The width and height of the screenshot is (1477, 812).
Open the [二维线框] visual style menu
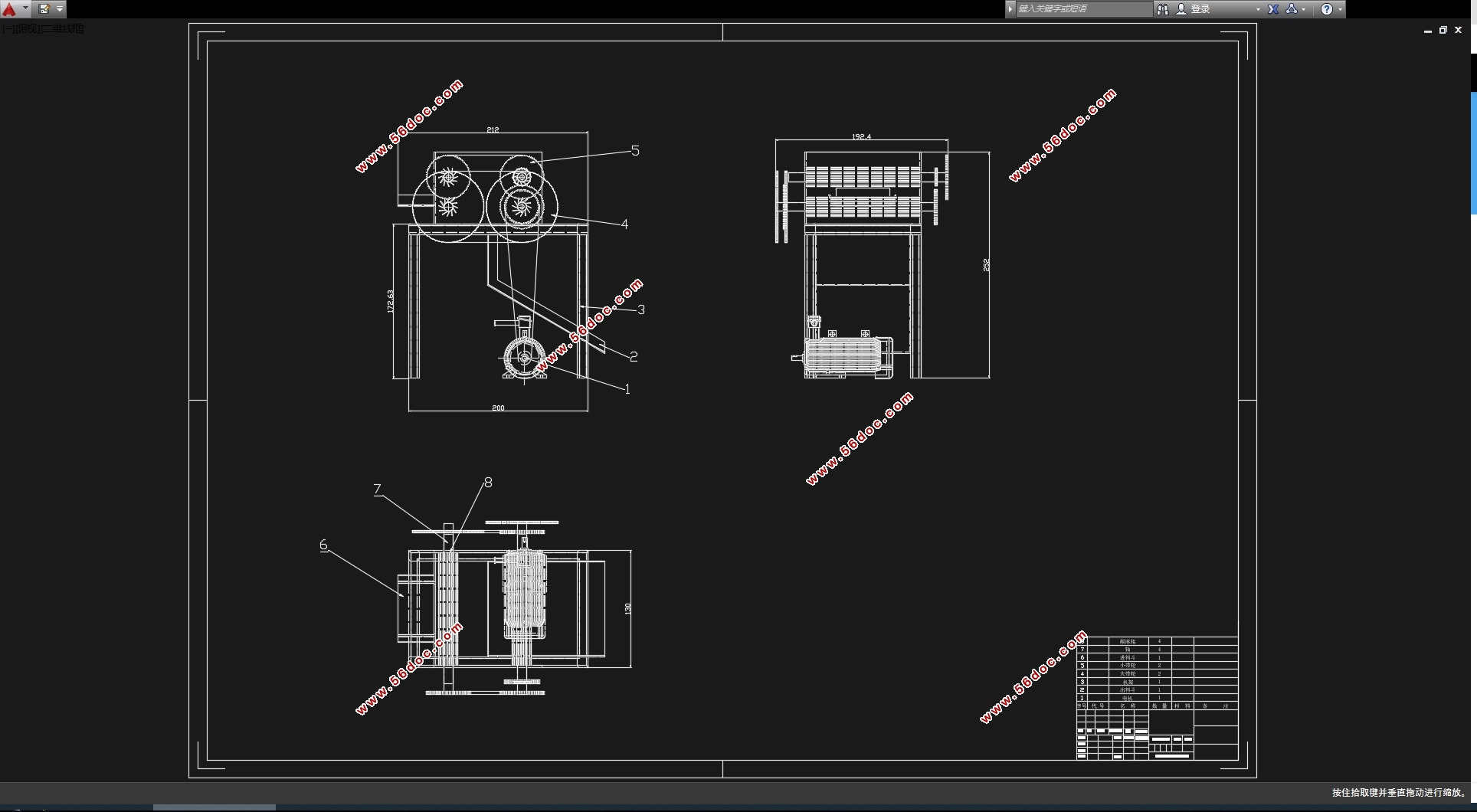pos(62,29)
